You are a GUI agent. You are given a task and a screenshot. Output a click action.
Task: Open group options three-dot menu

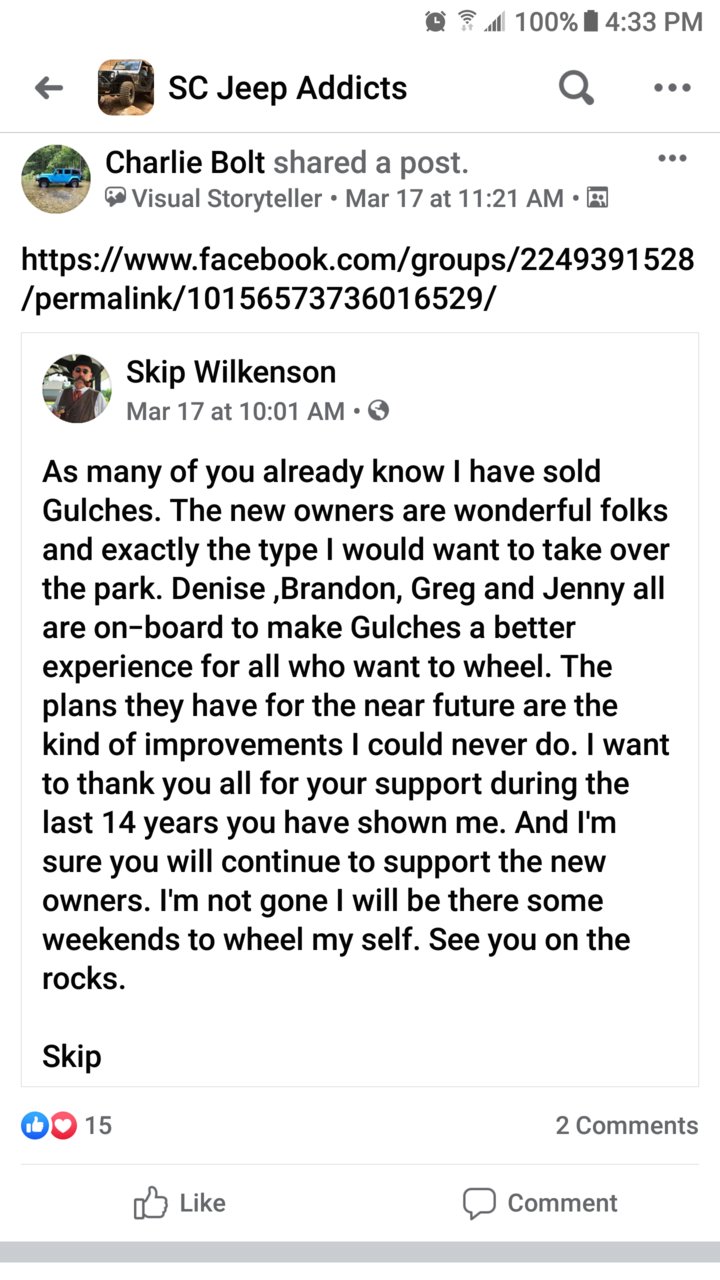[672, 88]
